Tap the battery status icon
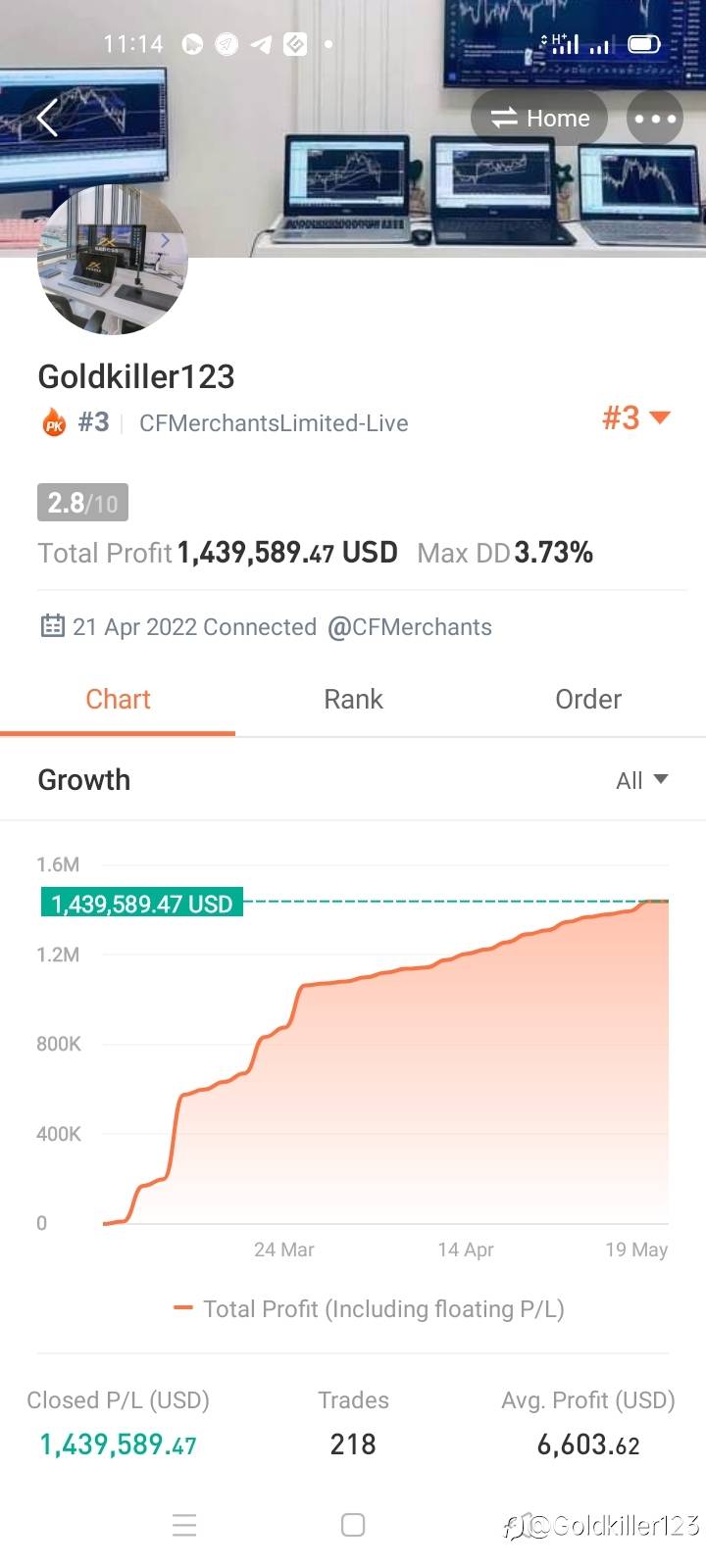 click(643, 44)
